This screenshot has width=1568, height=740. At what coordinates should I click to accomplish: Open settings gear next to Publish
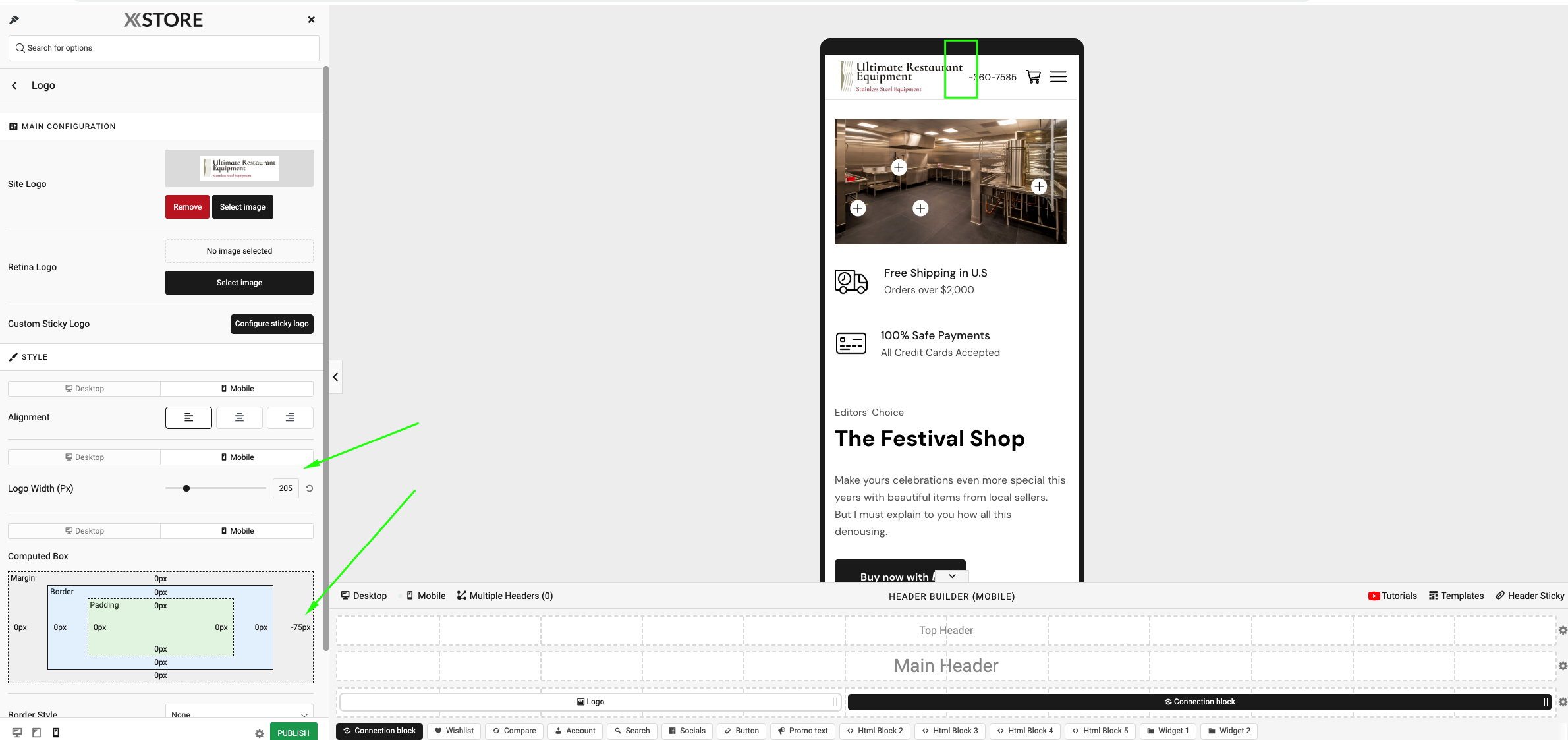[x=260, y=733]
